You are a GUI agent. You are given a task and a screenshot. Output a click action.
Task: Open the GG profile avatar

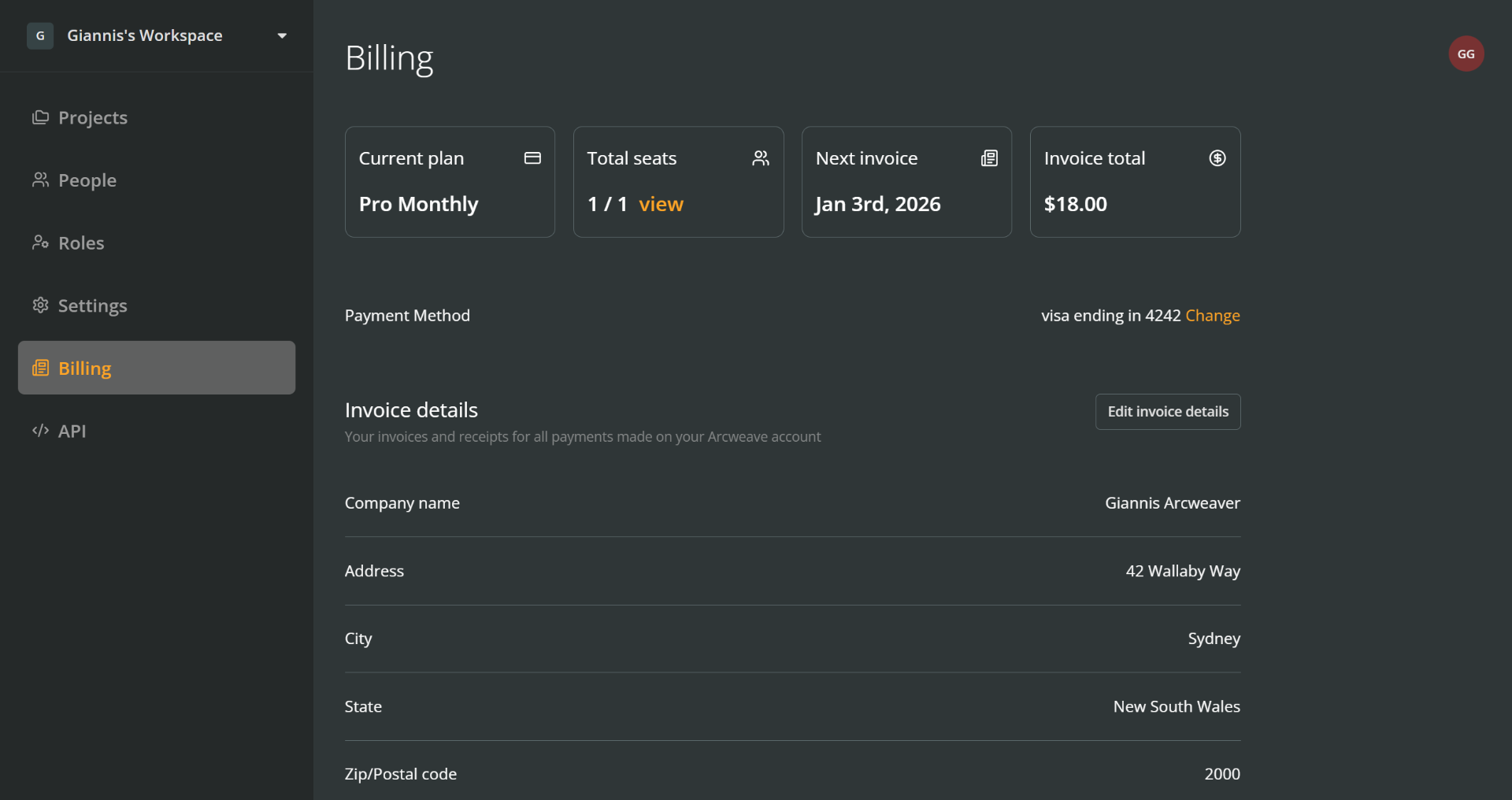tap(1466, 54)
